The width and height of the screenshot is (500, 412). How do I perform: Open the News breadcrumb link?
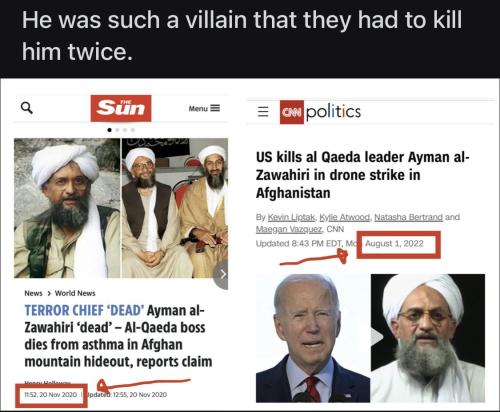(x=33, y=293)
